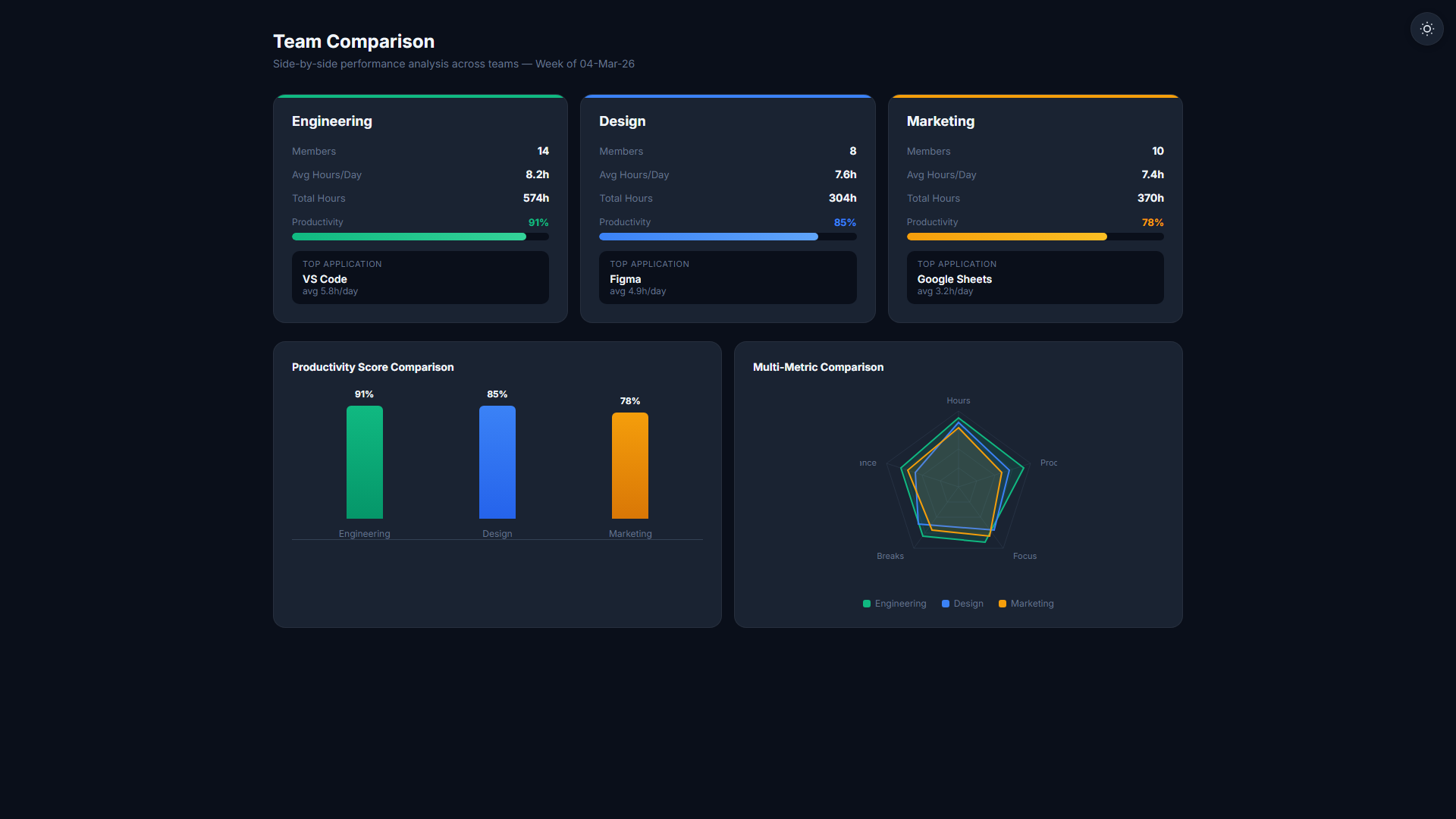Click Marketing members value 10
1456x819 pixels.
pos(1158,151)
